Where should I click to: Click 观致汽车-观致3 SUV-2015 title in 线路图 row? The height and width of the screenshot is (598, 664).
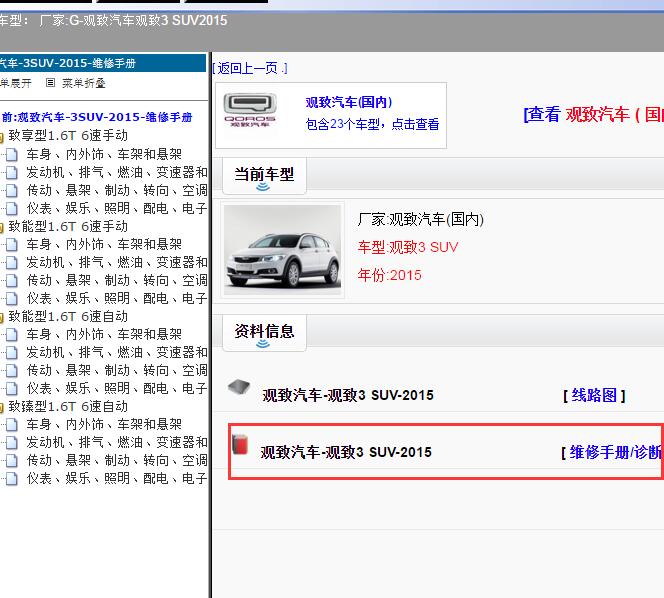[348, 395]
